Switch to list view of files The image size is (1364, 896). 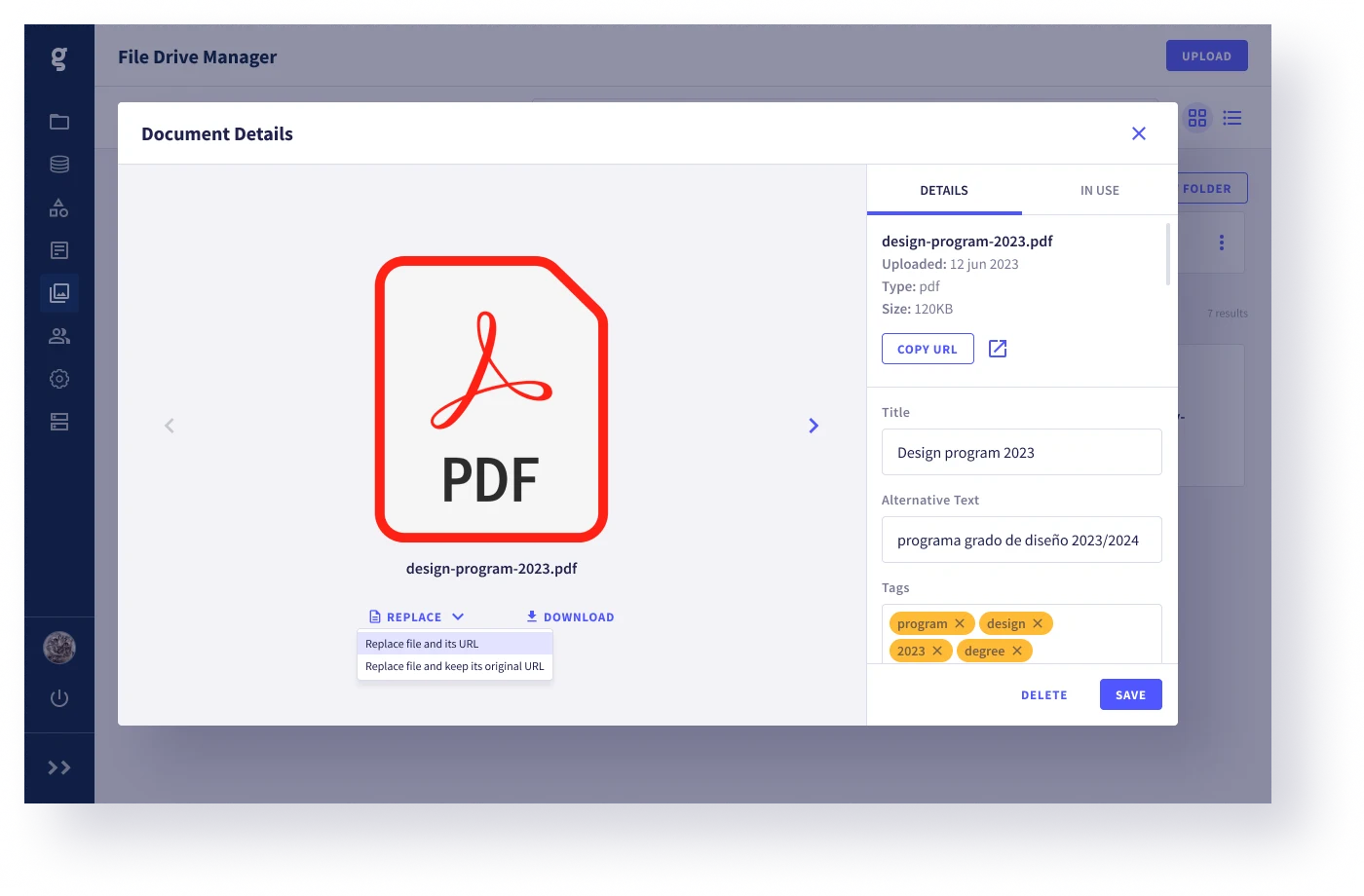[1231, 117]
